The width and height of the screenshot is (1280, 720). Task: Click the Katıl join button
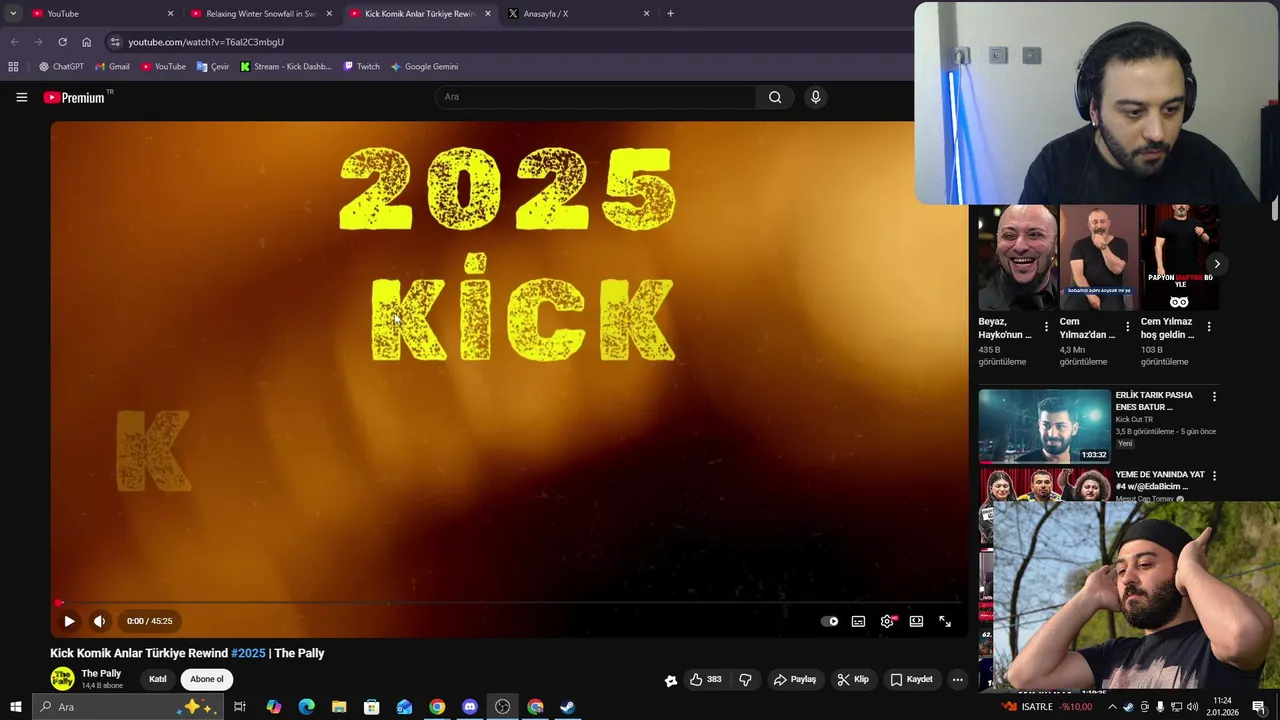pos(158,679)
